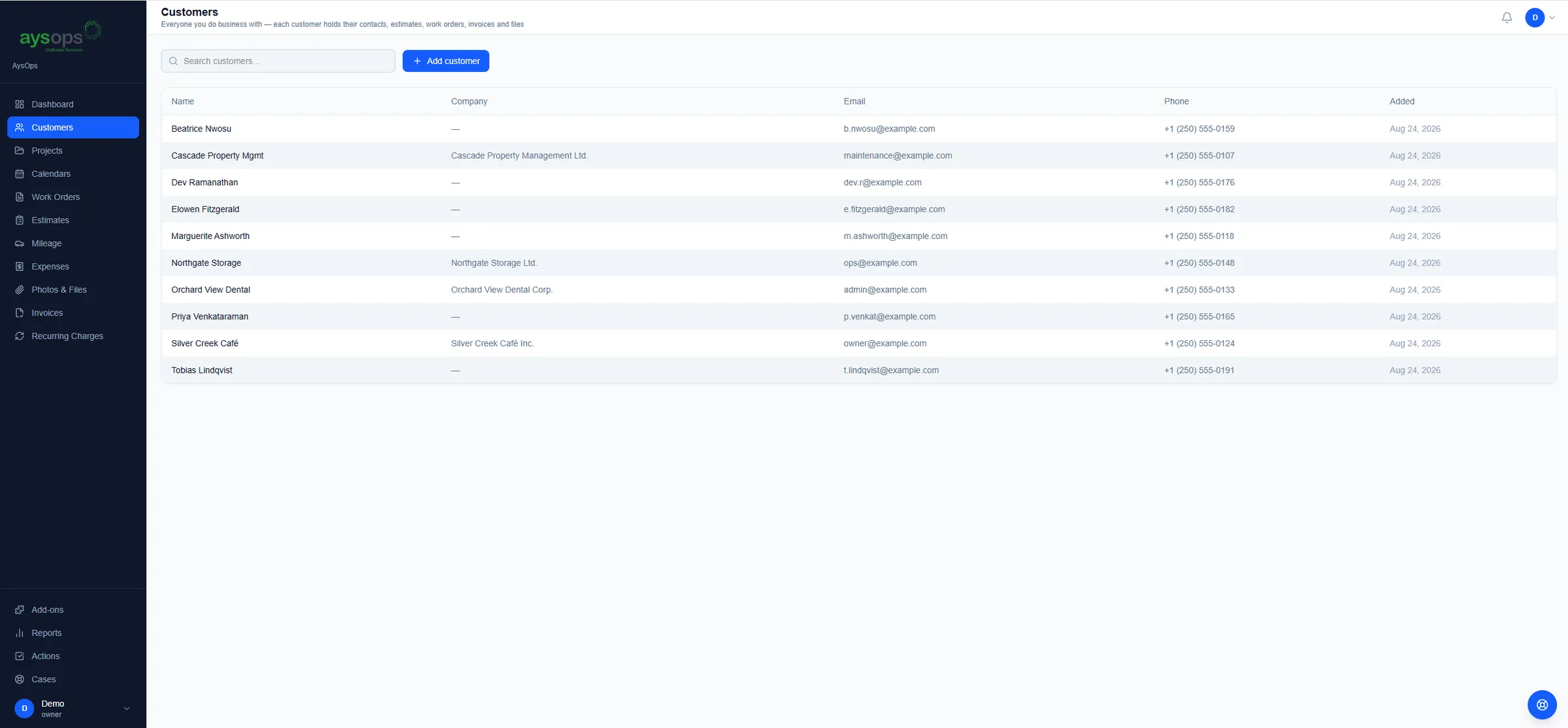Click the Email column header
1568x728 pixels.
click(x=854, y=101)
